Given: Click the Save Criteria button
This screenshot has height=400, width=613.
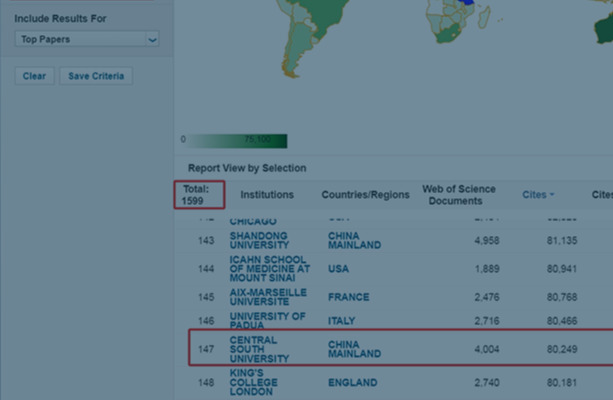Looking at the screenshot, I should pos(96,76).
